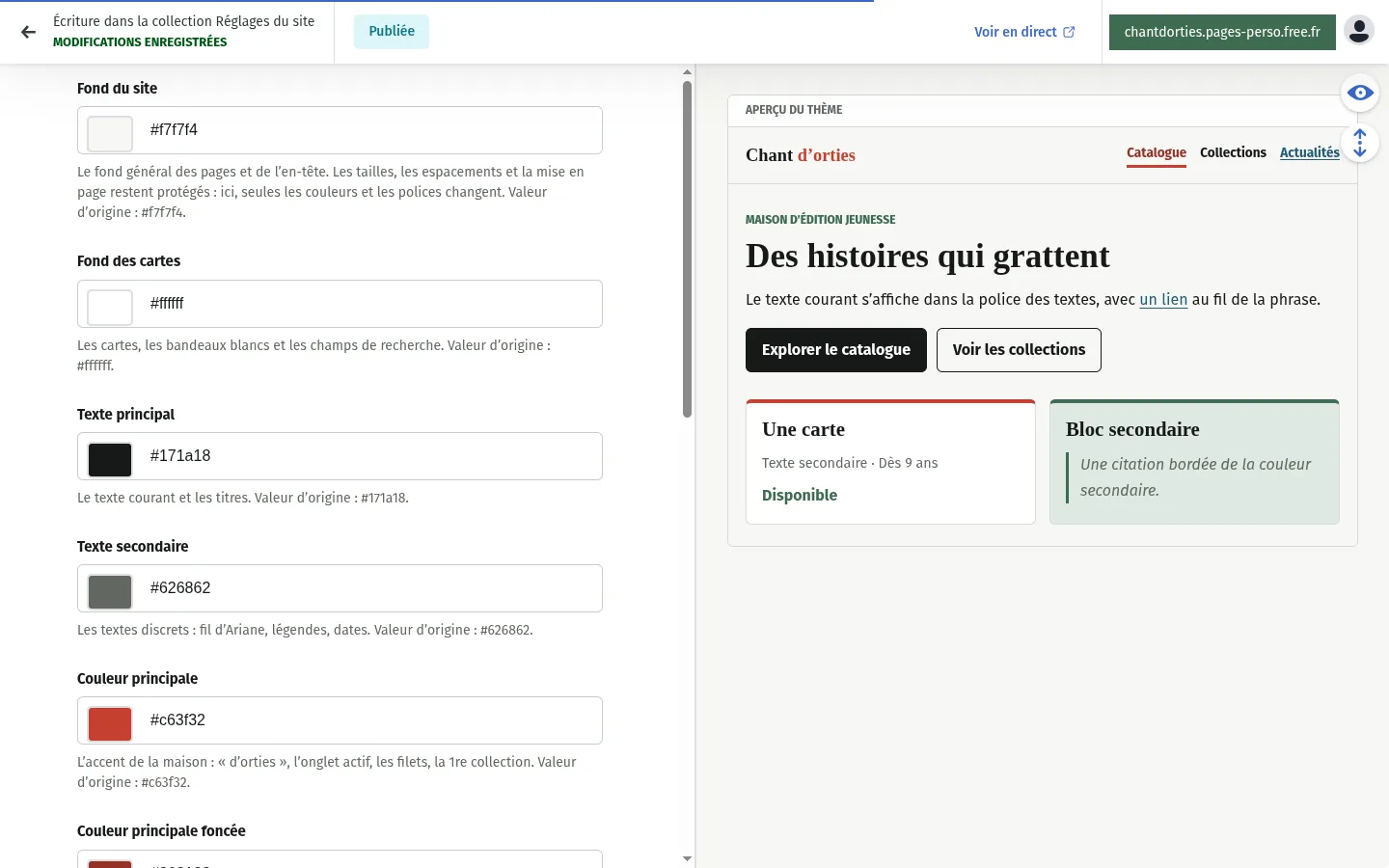1389x868 pixels.
Task: Open the Publiée status dropdown
Action: tap(392, 31)
